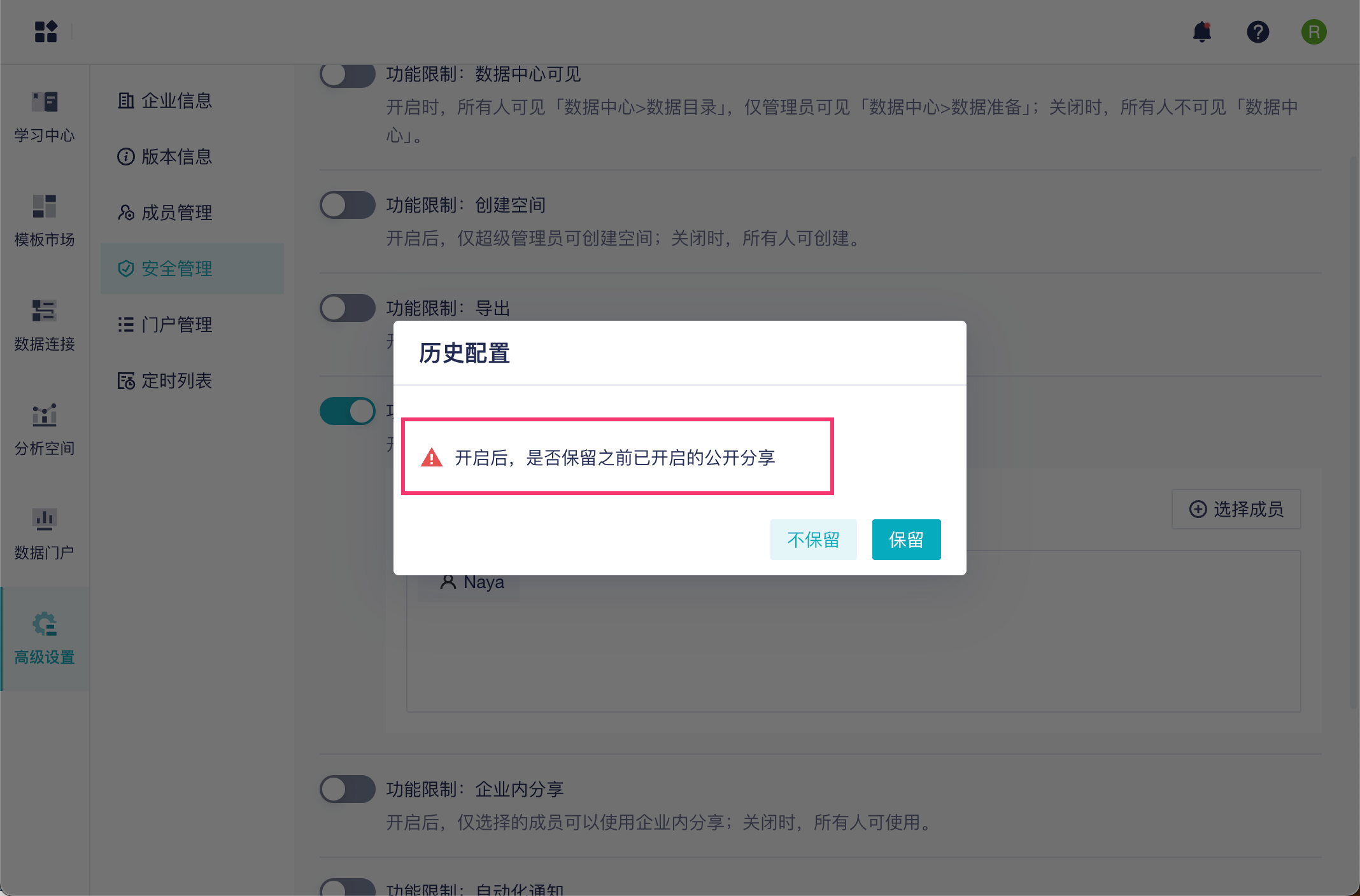Toggle the 企业内分享 restriction switch
This screenshot has height=896, width=1360.
tap(348, 789)
